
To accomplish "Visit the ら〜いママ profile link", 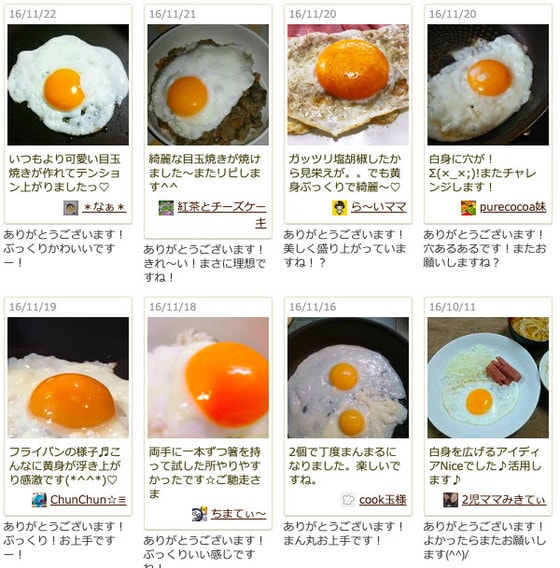I will [379, 208].
